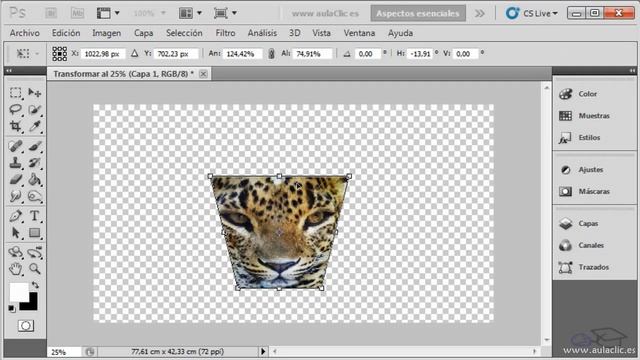The image size is (640, 360).
Task: Open the Imagen menu
Action: (107, 33)
